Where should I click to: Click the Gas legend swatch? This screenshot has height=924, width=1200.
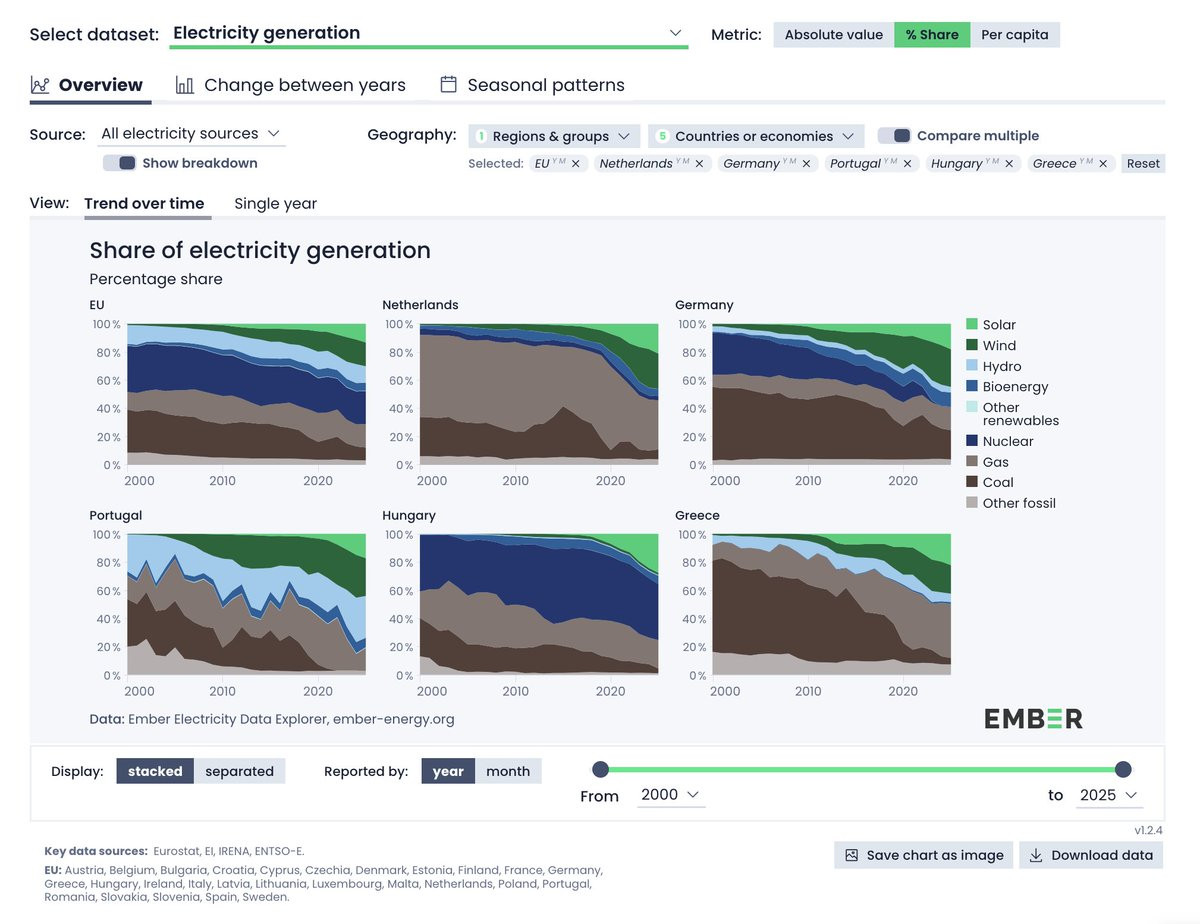pyautogui.click(x=972, y=462)
